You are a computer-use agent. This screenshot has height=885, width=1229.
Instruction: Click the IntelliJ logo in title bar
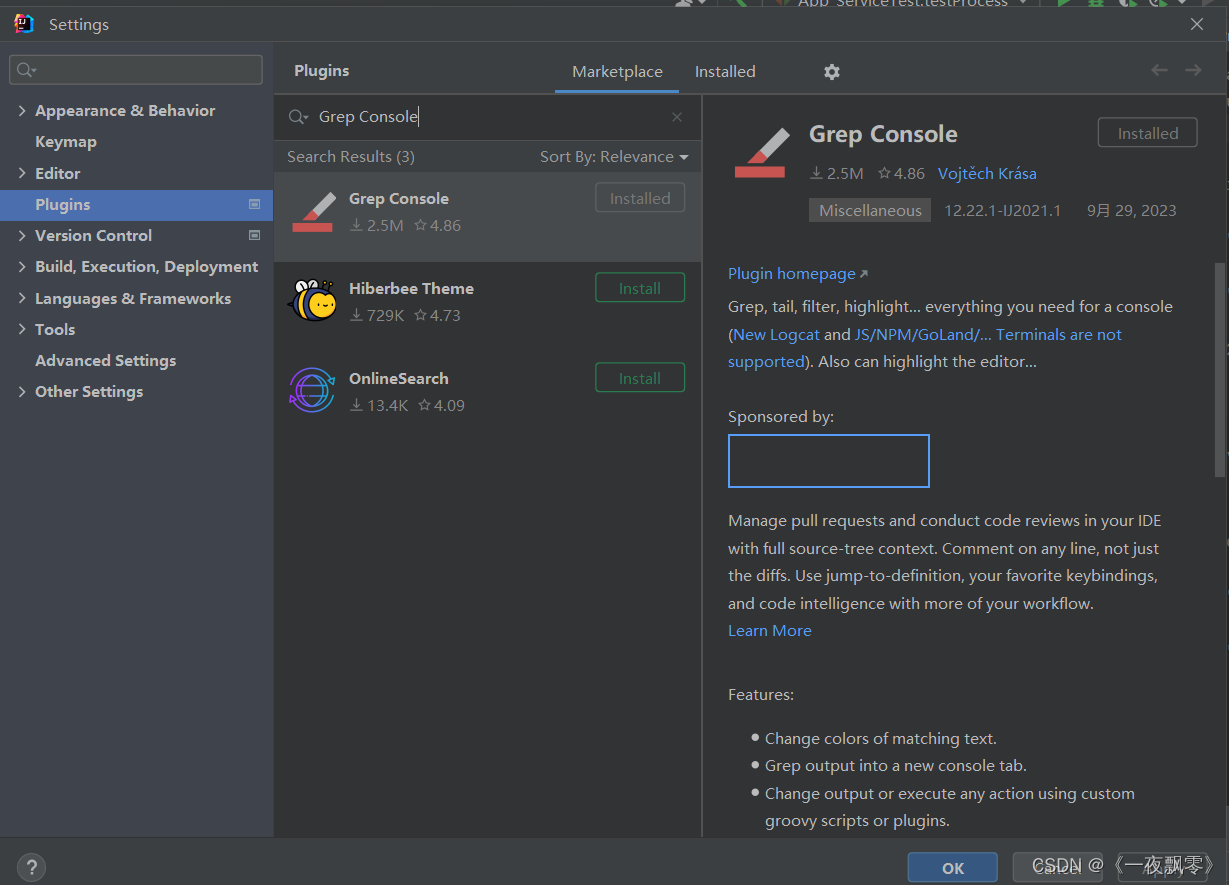[x=24, y=24]
